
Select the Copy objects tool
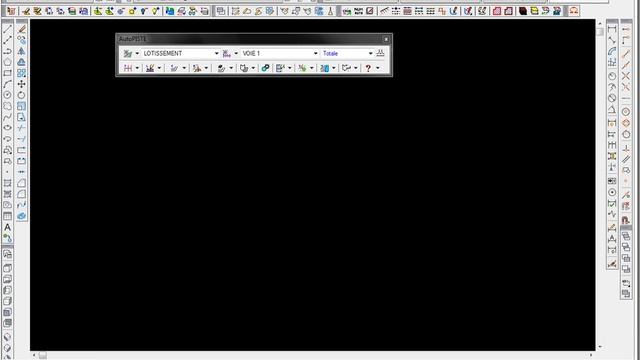tap(22, 40)
